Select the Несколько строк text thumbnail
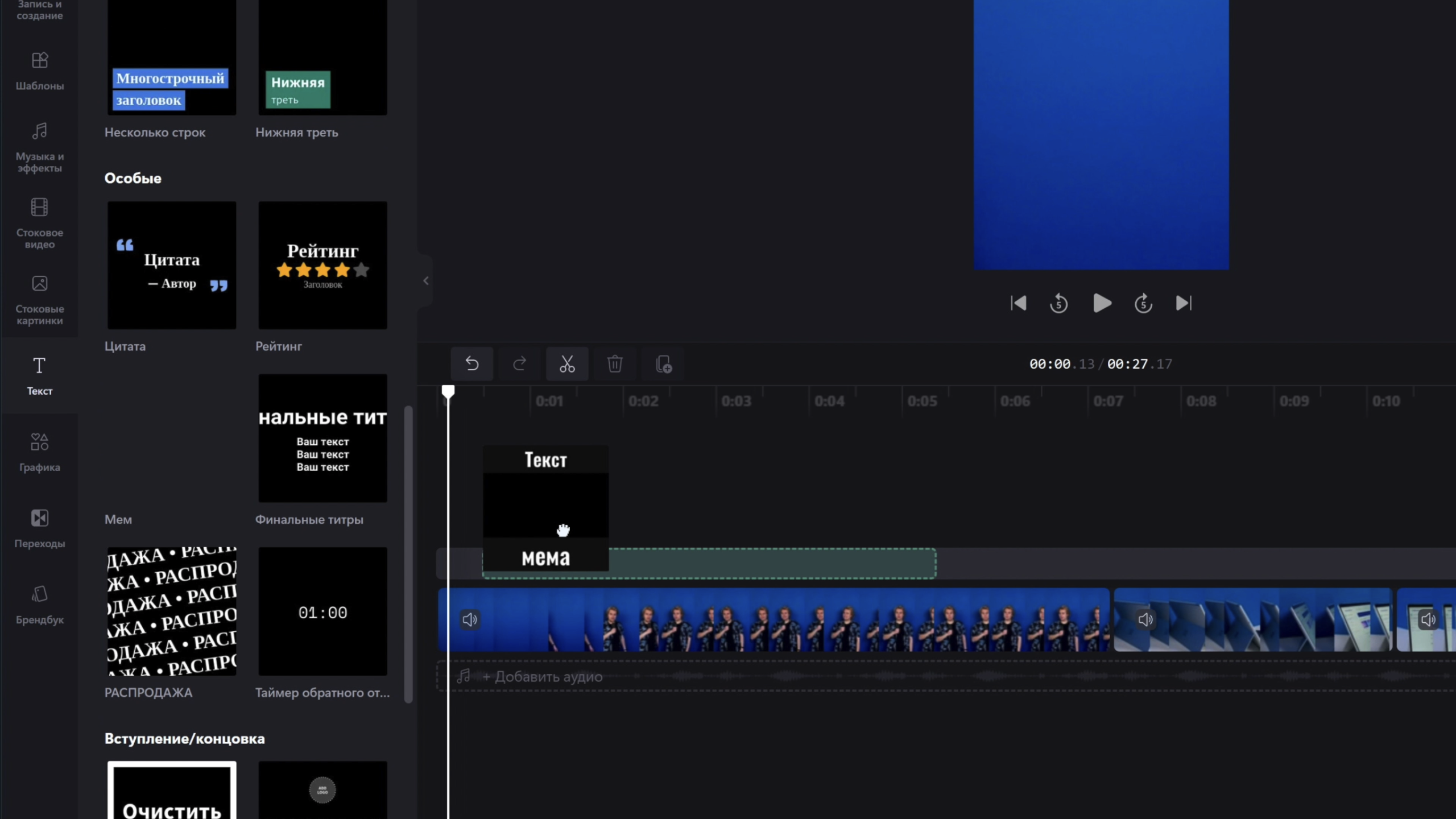Image resolution: width=1456 pixels, height=819 pixels. [x=172, y=57]
